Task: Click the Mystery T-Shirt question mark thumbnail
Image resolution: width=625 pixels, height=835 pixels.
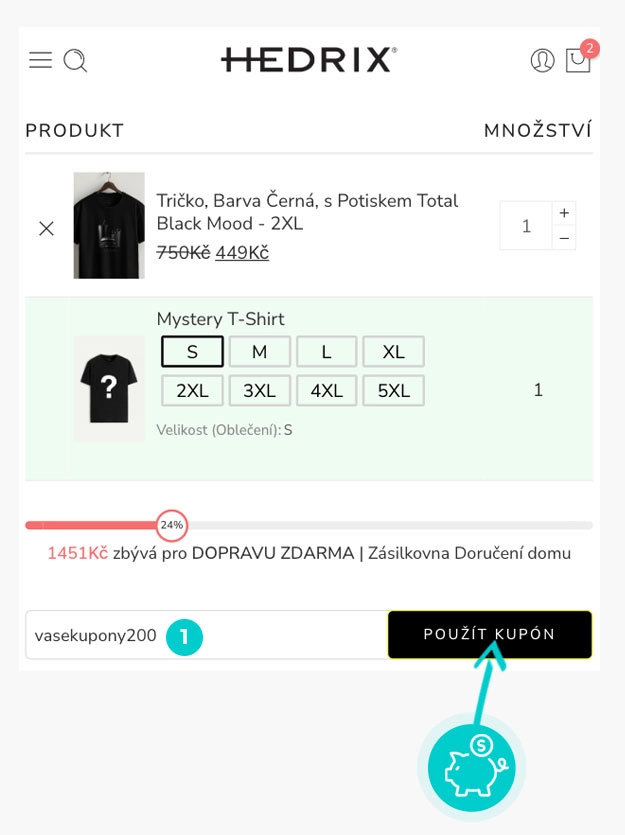Action: pos(108,388)
